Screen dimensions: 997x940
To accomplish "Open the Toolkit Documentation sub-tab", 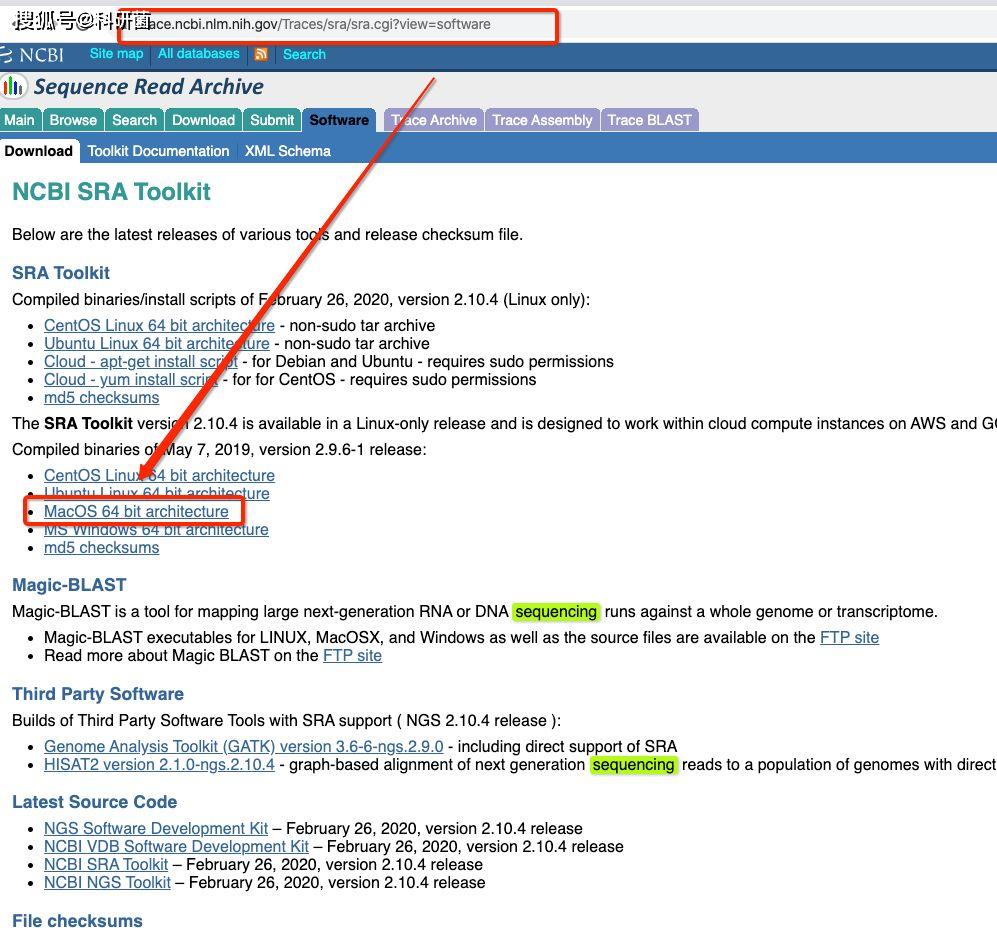I will pyautogui.click(x=158, y=151).
